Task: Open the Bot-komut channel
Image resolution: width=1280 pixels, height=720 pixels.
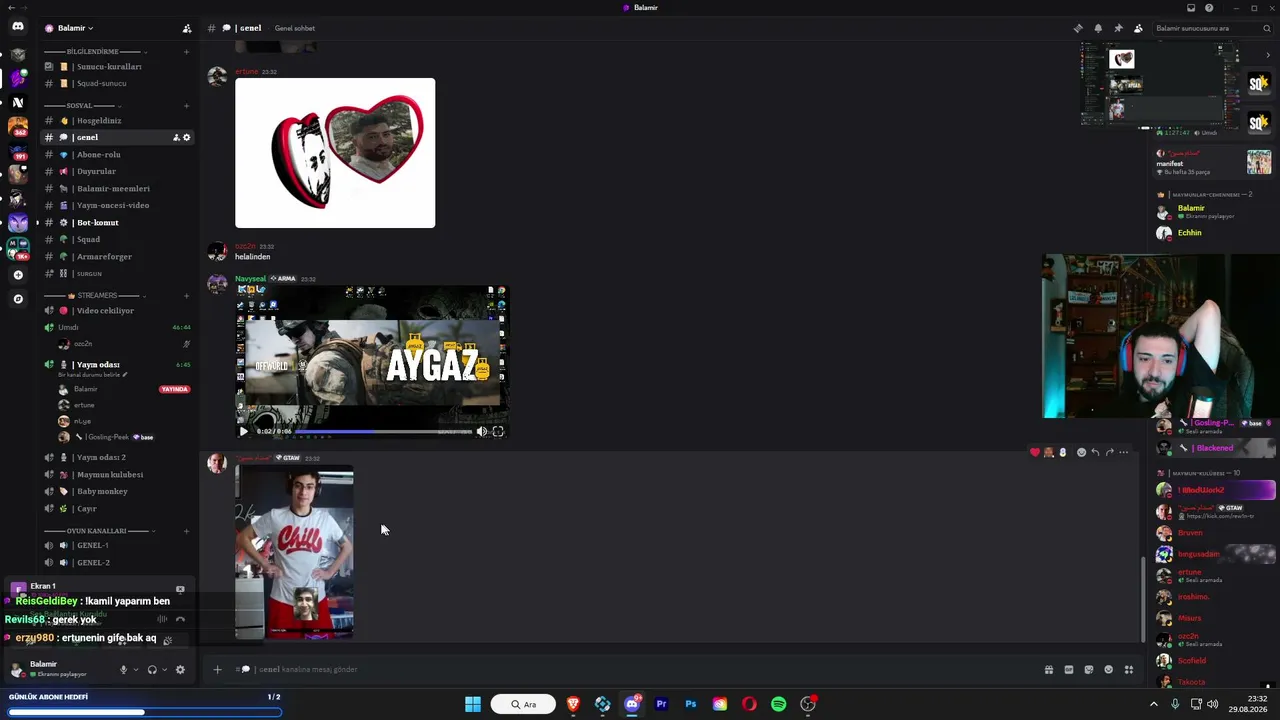Action: (x=119, y=223)
